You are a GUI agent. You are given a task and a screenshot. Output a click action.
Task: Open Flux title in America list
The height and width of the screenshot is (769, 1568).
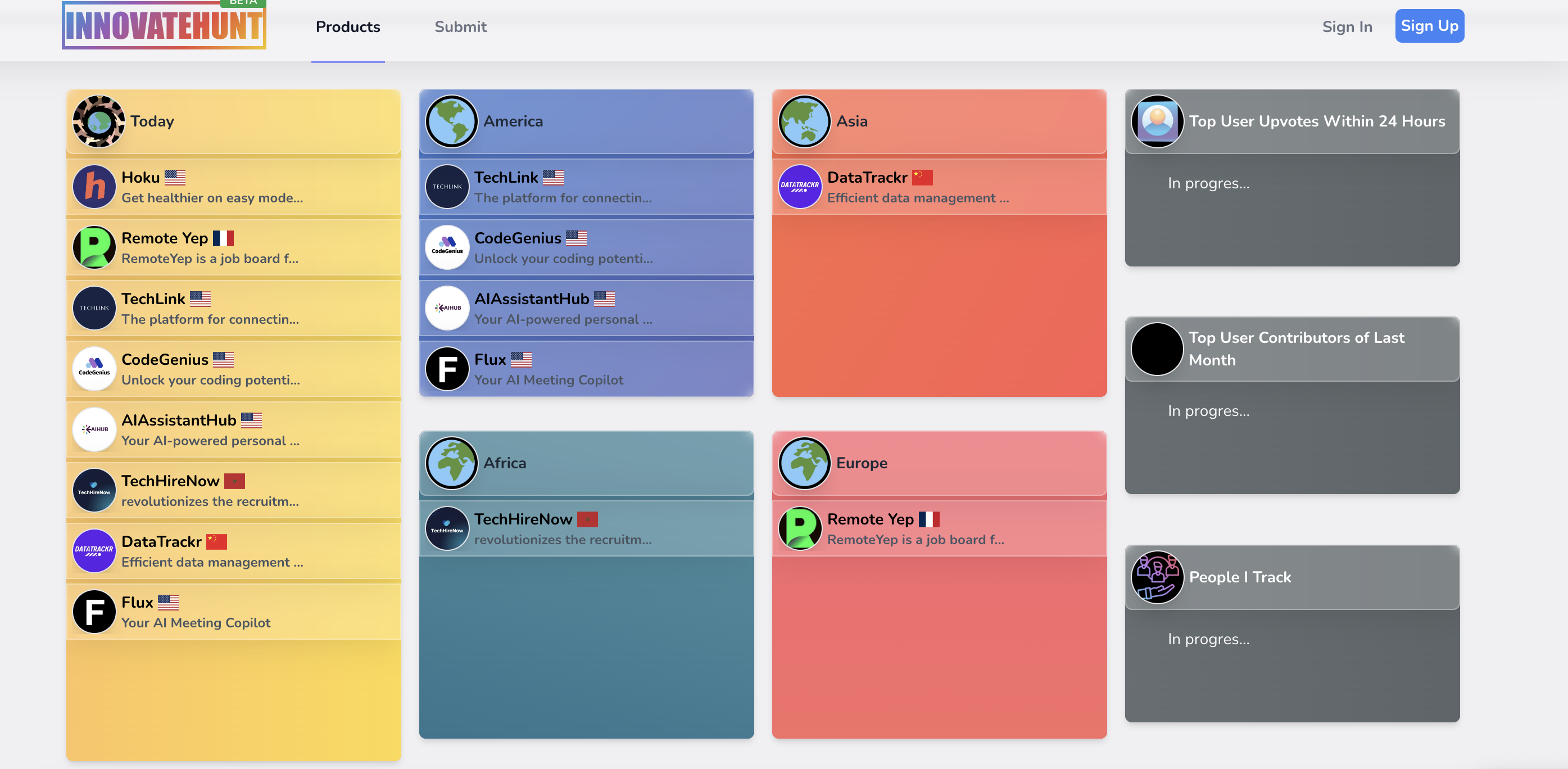490,359
